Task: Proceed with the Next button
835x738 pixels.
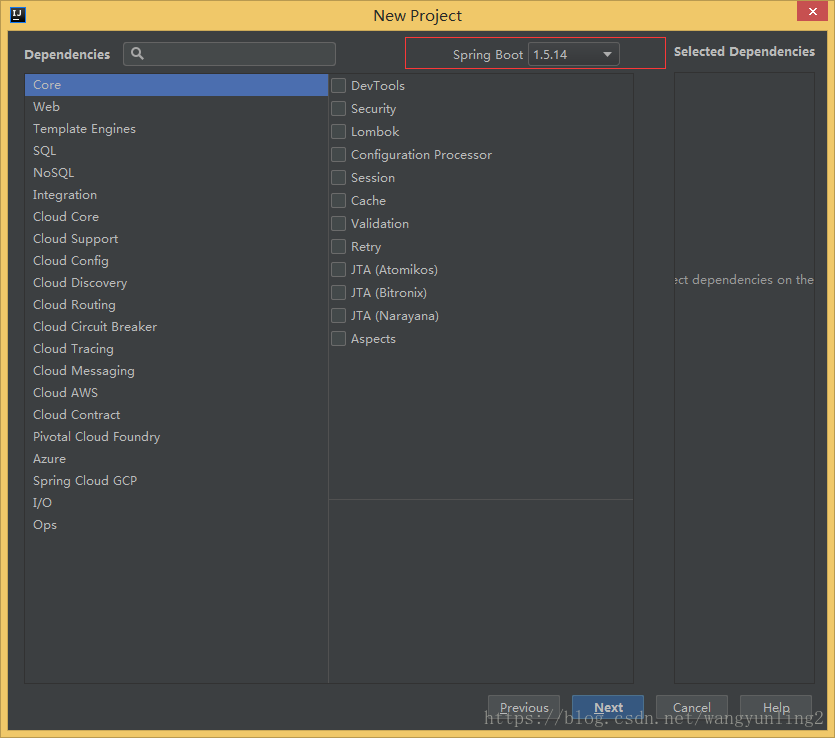Action: (x=608, y=707)
